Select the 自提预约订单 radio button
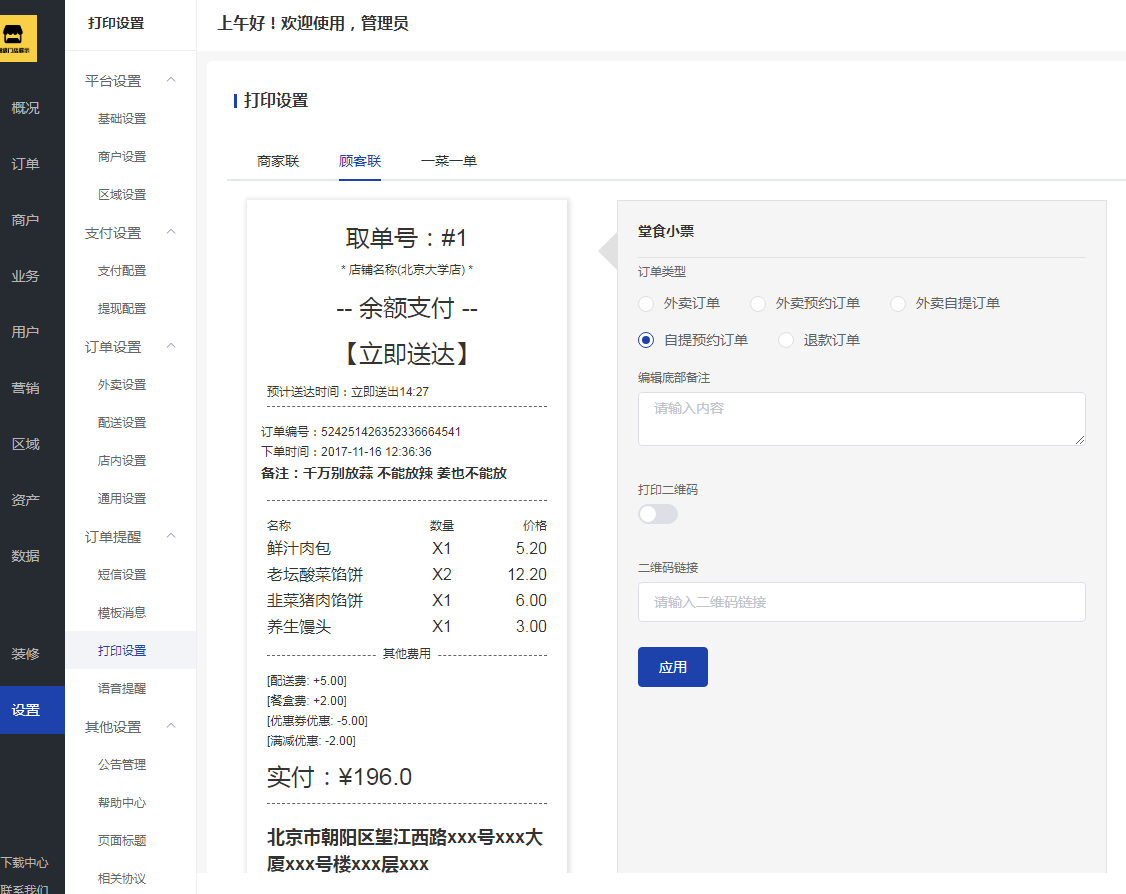Screen dimensions: 1126x894 click(646, 340)
